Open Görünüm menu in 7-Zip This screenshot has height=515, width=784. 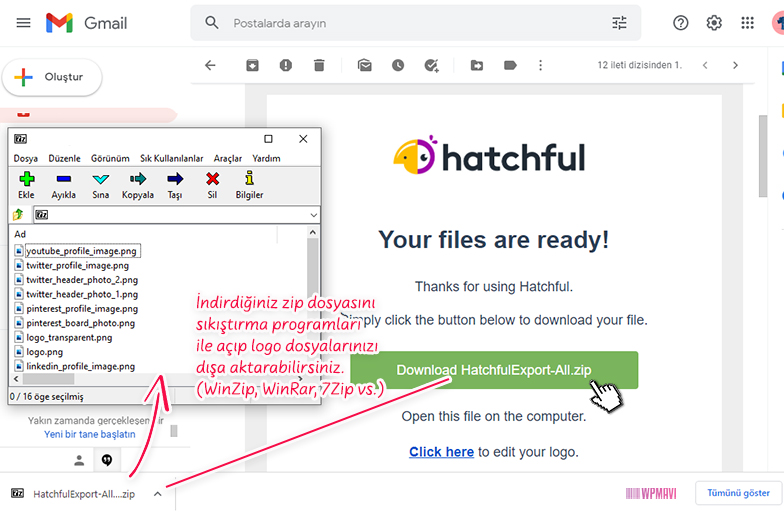pyautogui.click(x=110, y=158)
